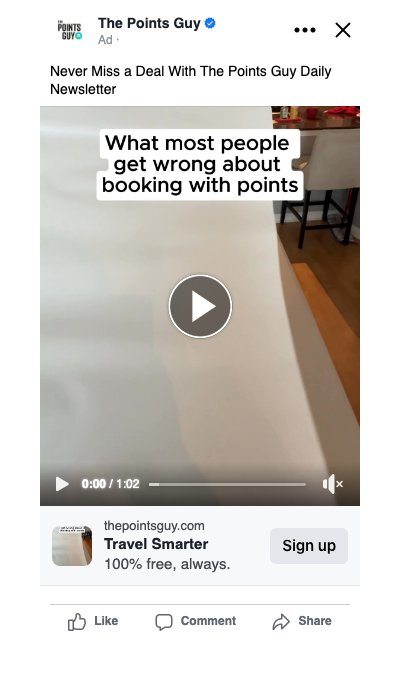Click the Comment speech bubble icon

pos(163,621)
